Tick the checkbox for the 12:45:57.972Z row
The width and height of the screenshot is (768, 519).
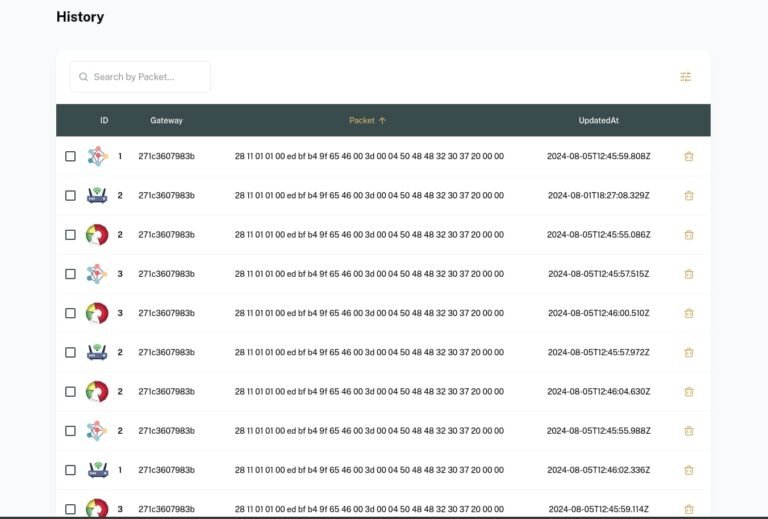[70, 352]
